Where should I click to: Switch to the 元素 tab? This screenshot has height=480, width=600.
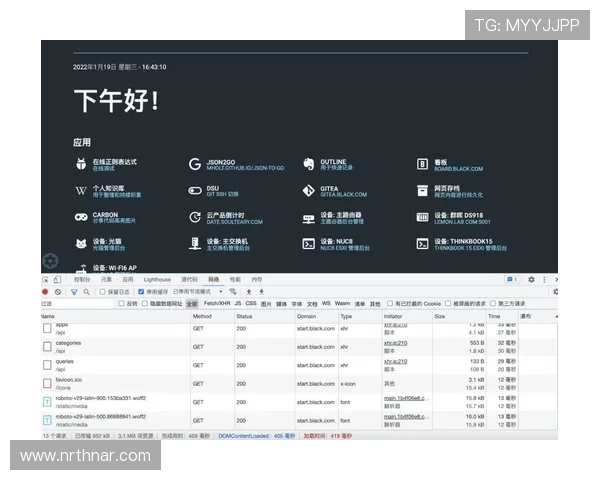(x=106, y=280)
